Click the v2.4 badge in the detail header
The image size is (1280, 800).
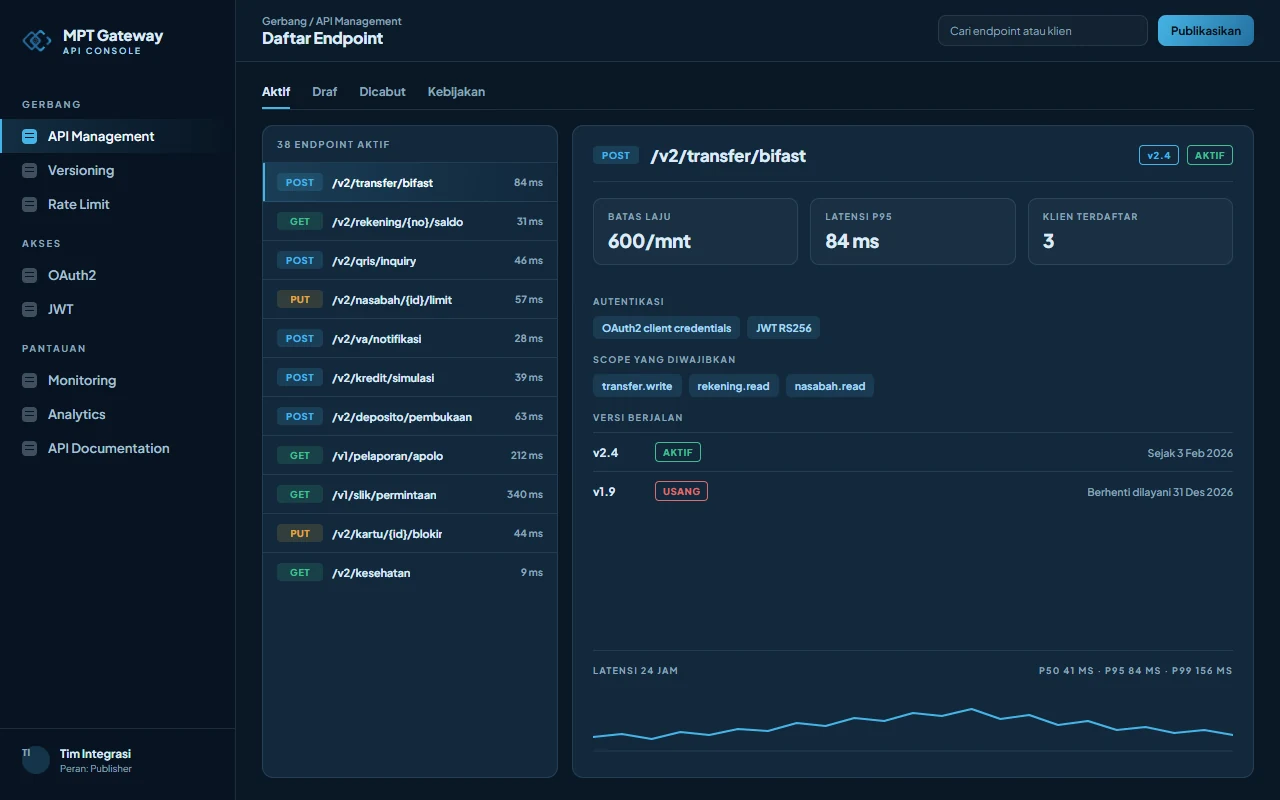1159,155
